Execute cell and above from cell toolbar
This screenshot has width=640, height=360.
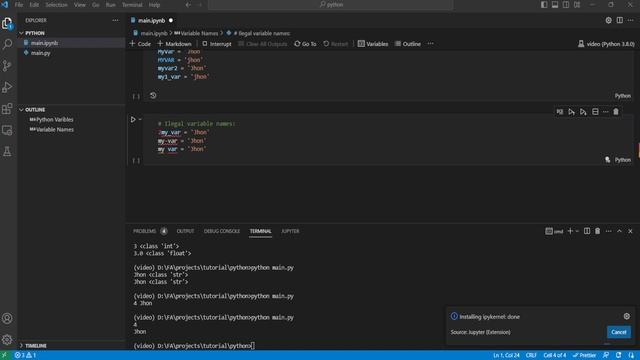(571, 112)
